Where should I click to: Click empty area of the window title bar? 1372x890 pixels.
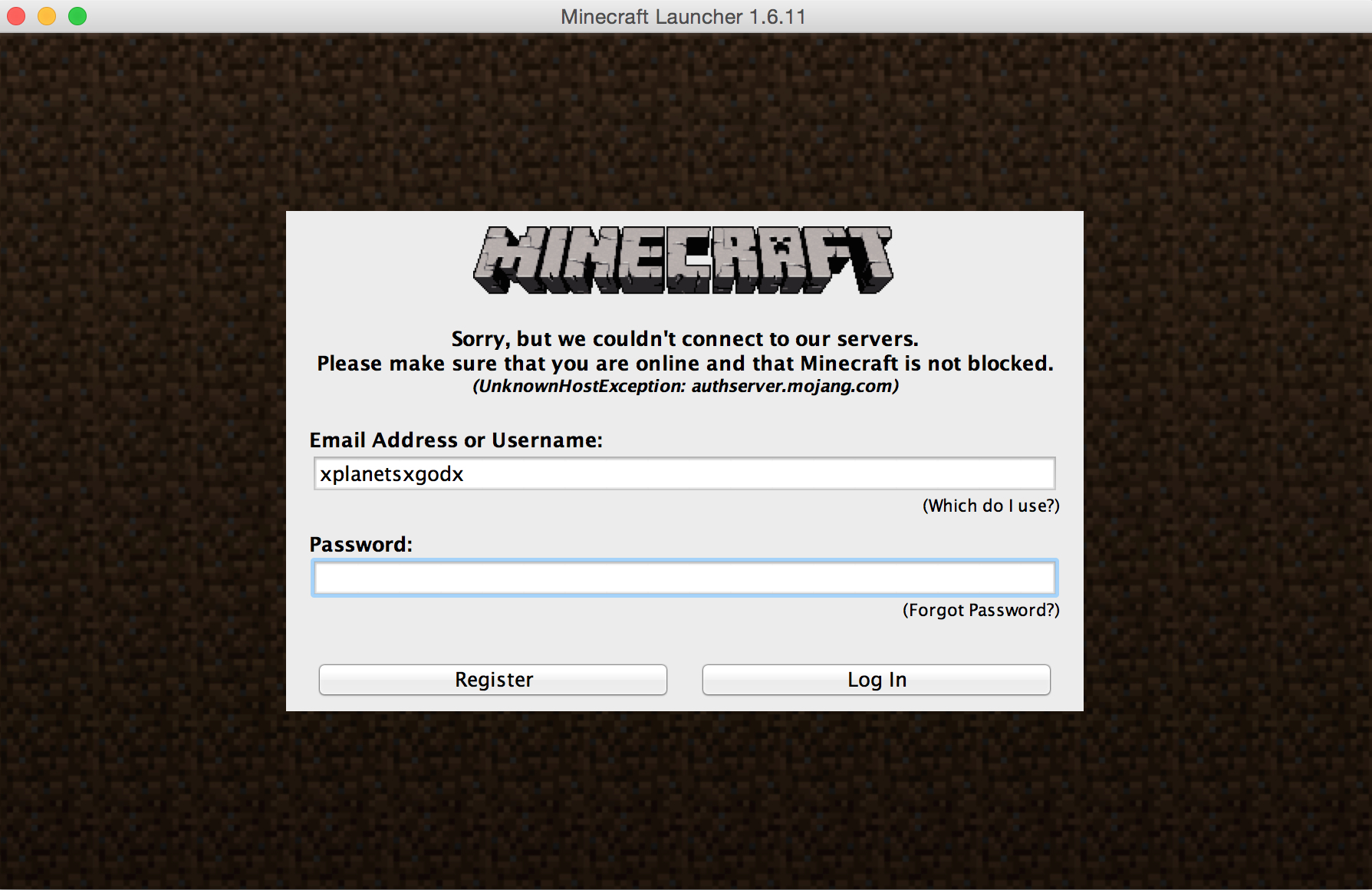coord(1074,16)
